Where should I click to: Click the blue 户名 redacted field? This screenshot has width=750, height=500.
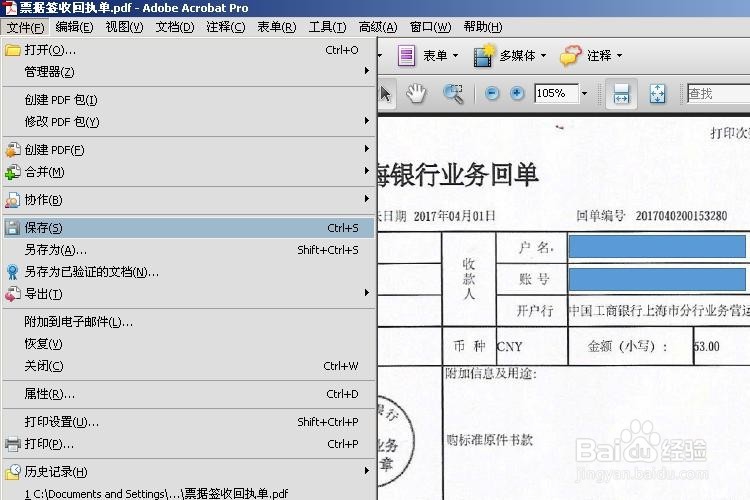(657, 246)
